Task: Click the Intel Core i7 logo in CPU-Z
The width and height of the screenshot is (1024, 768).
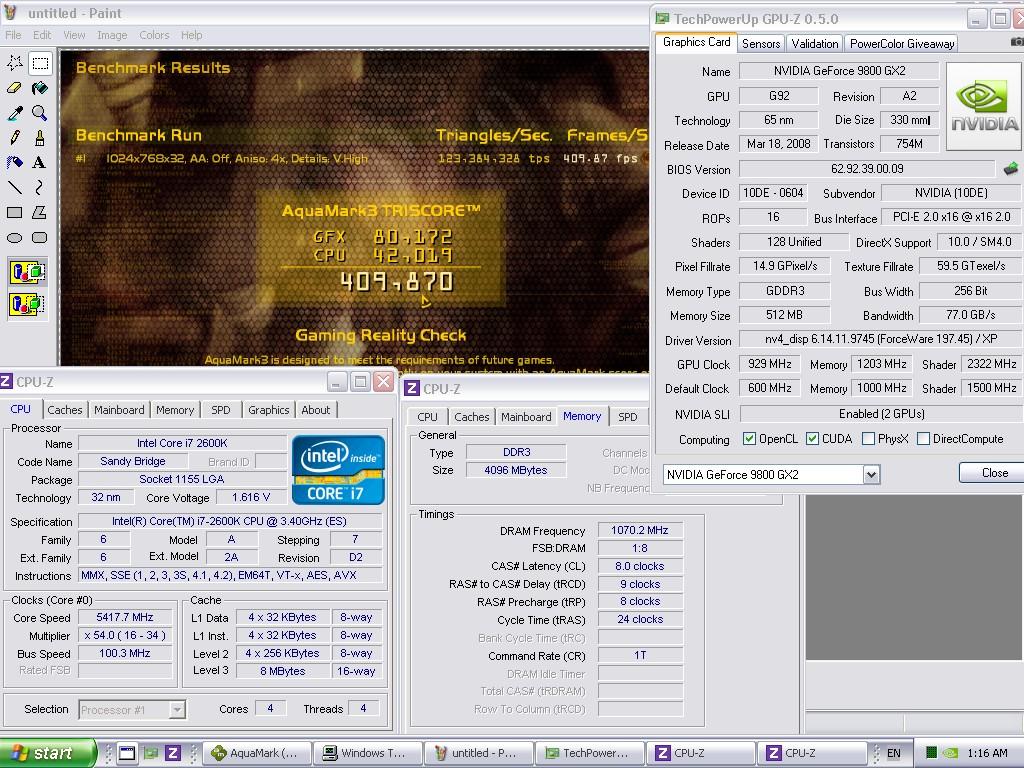Action: click(338, 470)
